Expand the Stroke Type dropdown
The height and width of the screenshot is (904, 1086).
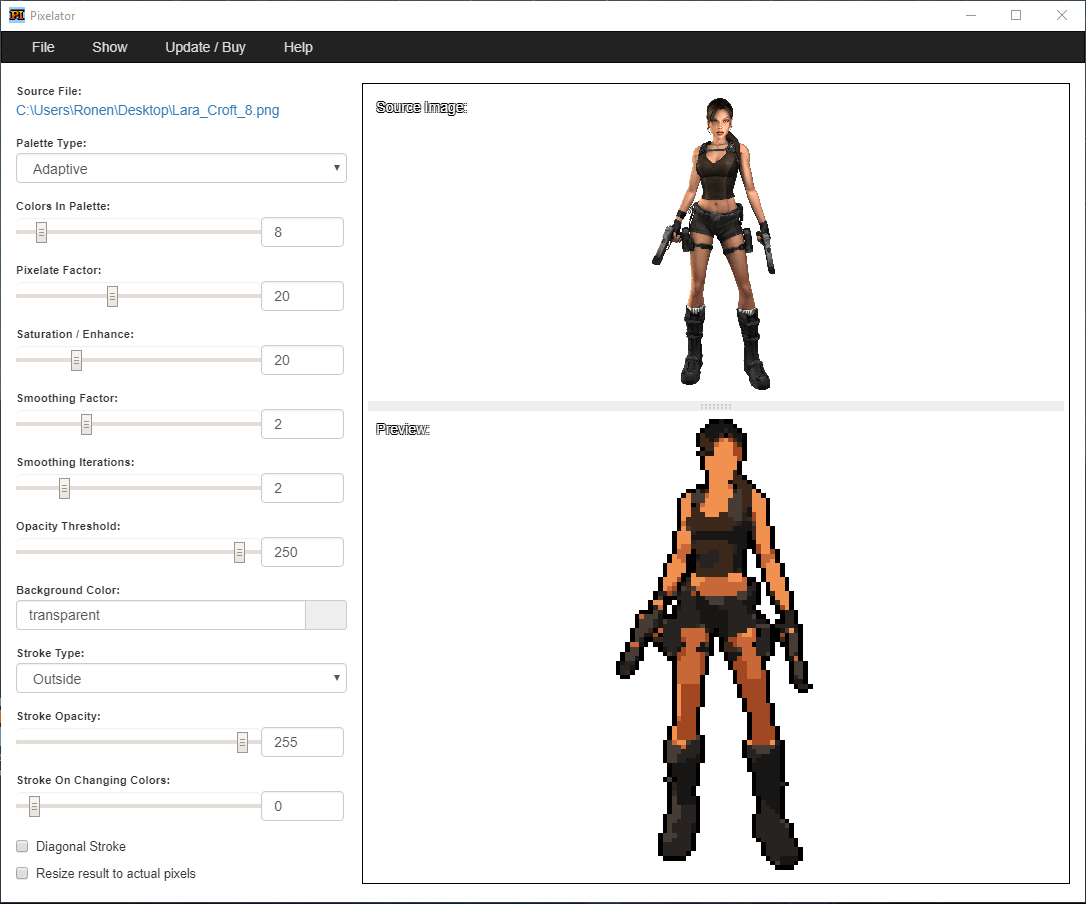(181, 679)
